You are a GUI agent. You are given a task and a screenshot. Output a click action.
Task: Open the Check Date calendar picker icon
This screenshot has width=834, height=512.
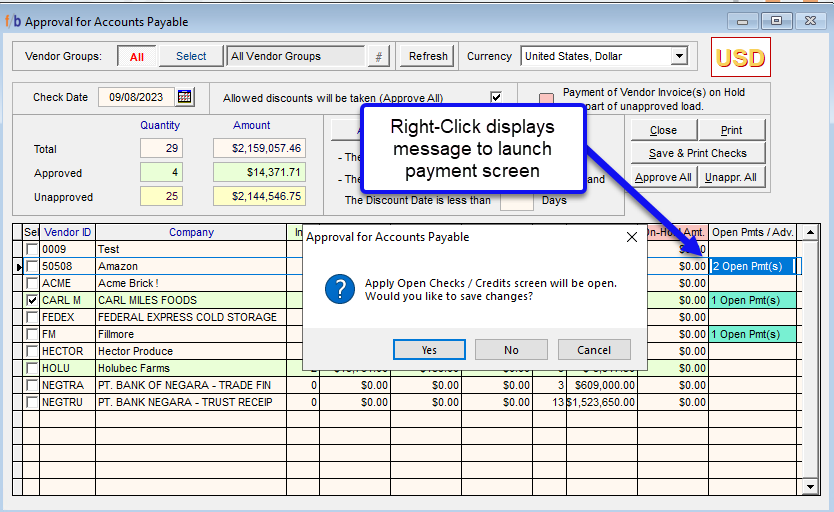pos(184,97)
